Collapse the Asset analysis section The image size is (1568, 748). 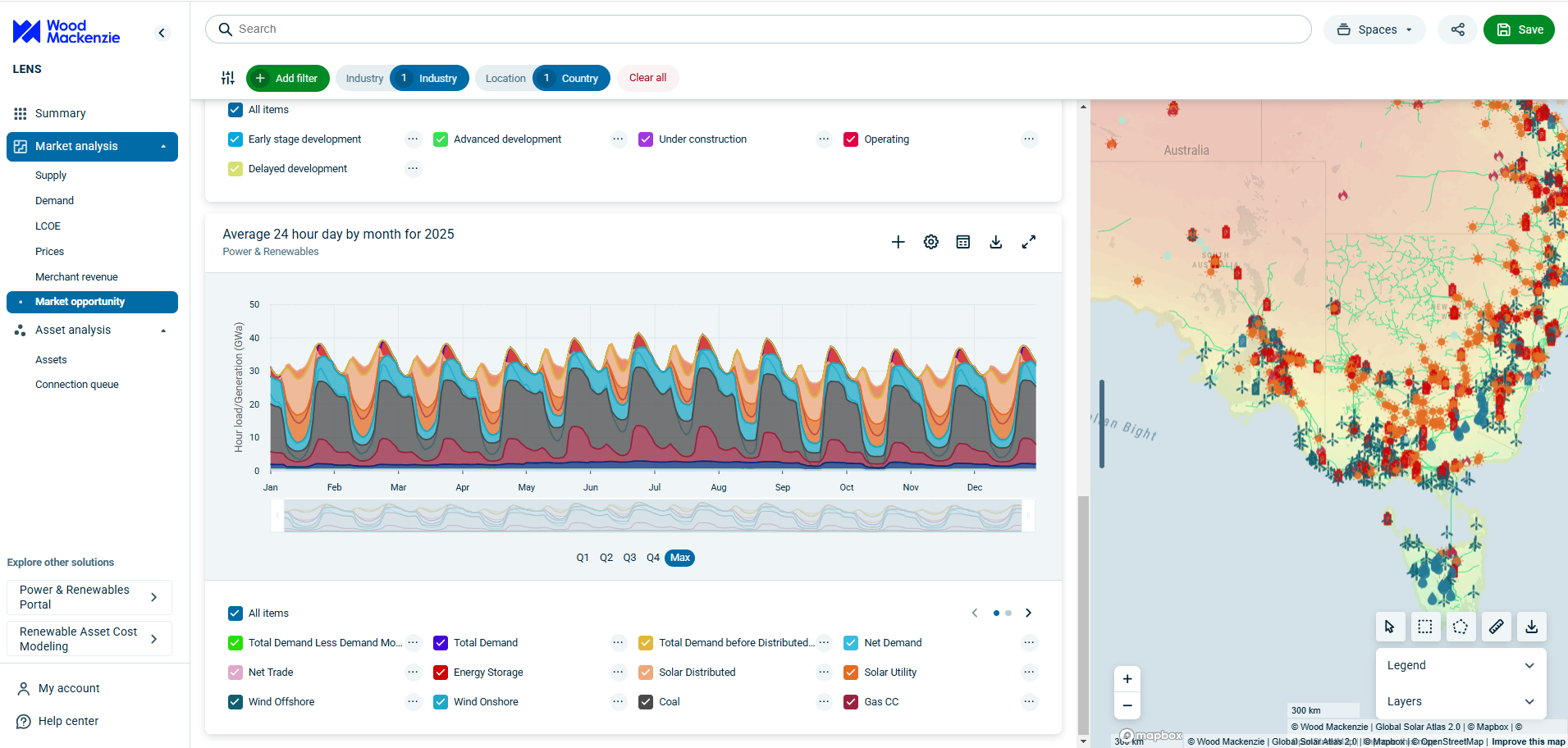click(162, 330)
